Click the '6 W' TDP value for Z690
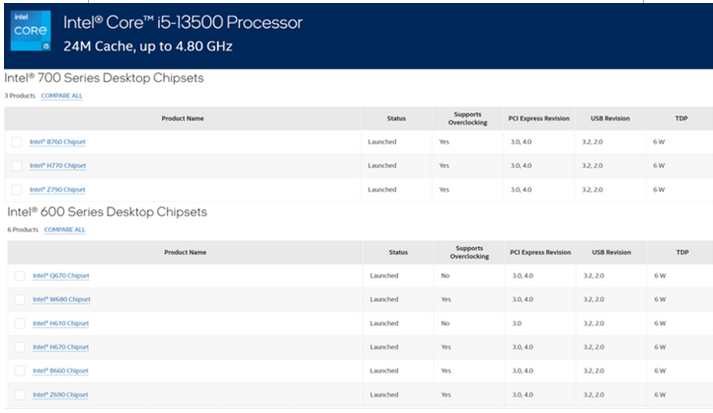The image size is (713, 413). (x=660, y=395)
